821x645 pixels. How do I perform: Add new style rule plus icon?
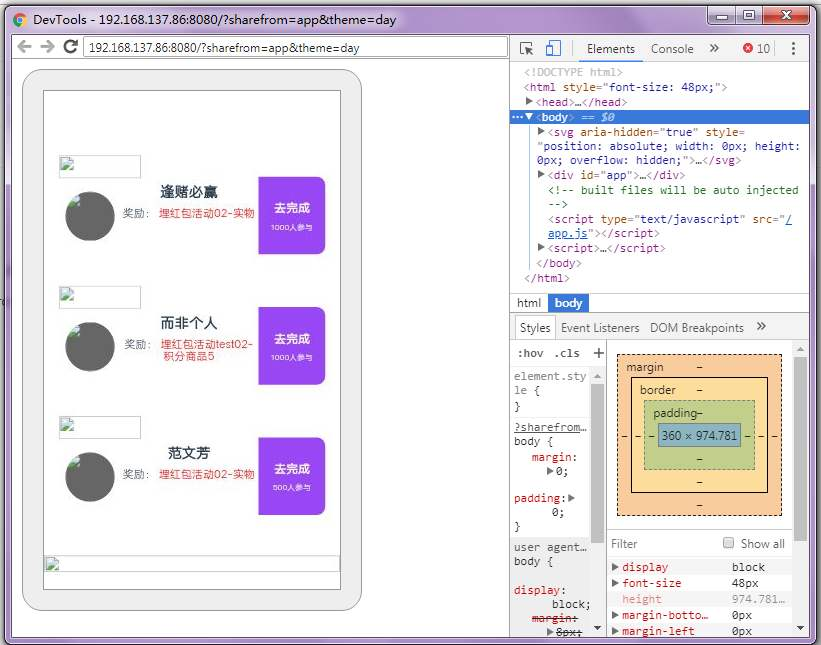598,353
